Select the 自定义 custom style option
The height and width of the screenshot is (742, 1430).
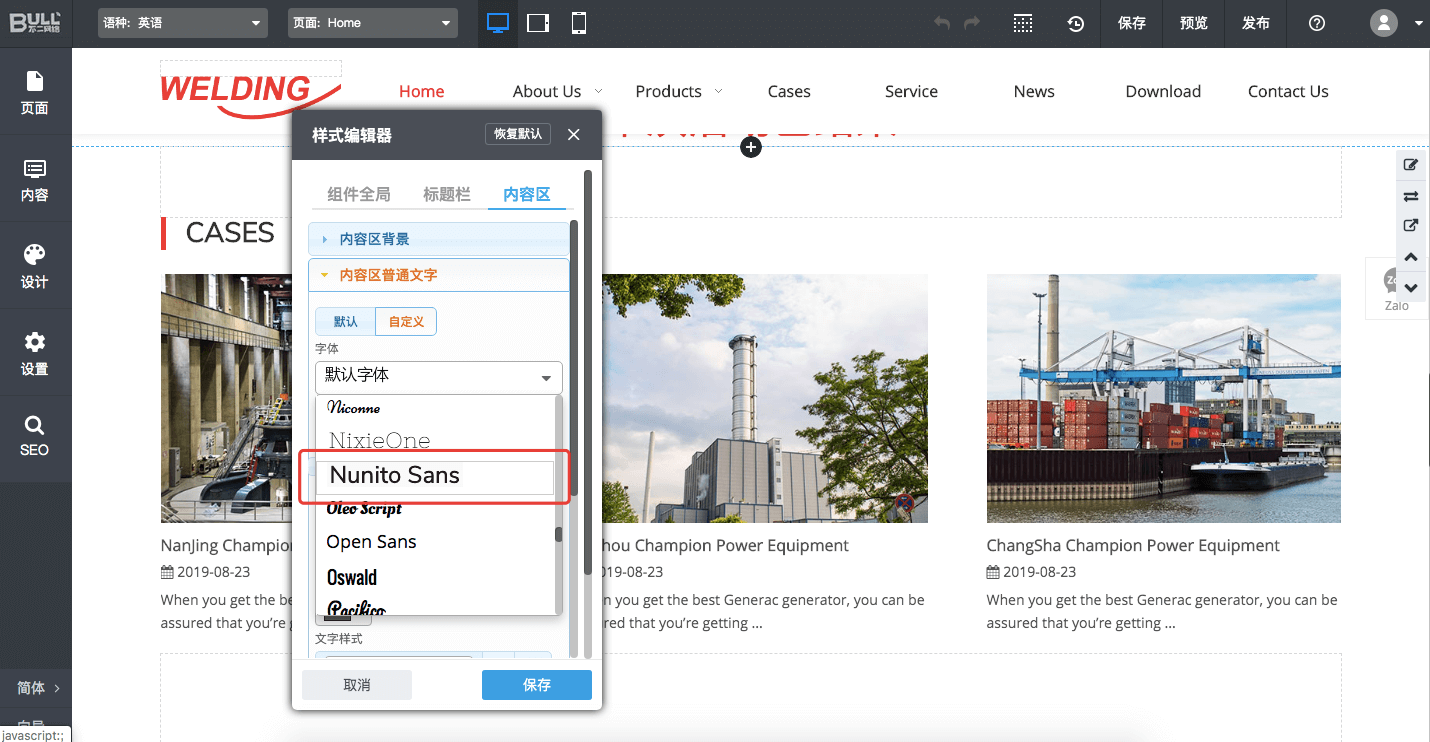[406, 321]
